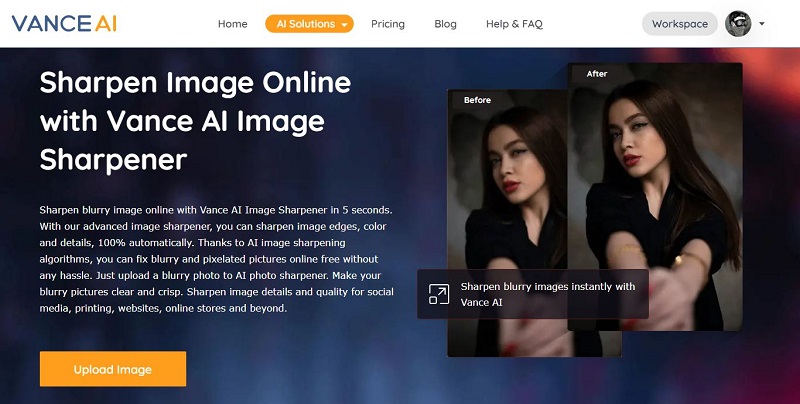Click the VanceAI logo
This screenshot has height=404, width=800.
(x=64, y=24)
